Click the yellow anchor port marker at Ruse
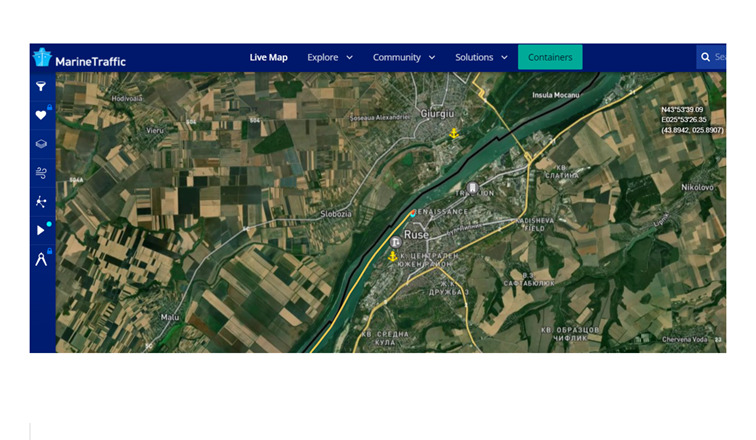Image resolution: width=756 pixels, height=440 pixels. click(x=393, y=256)
